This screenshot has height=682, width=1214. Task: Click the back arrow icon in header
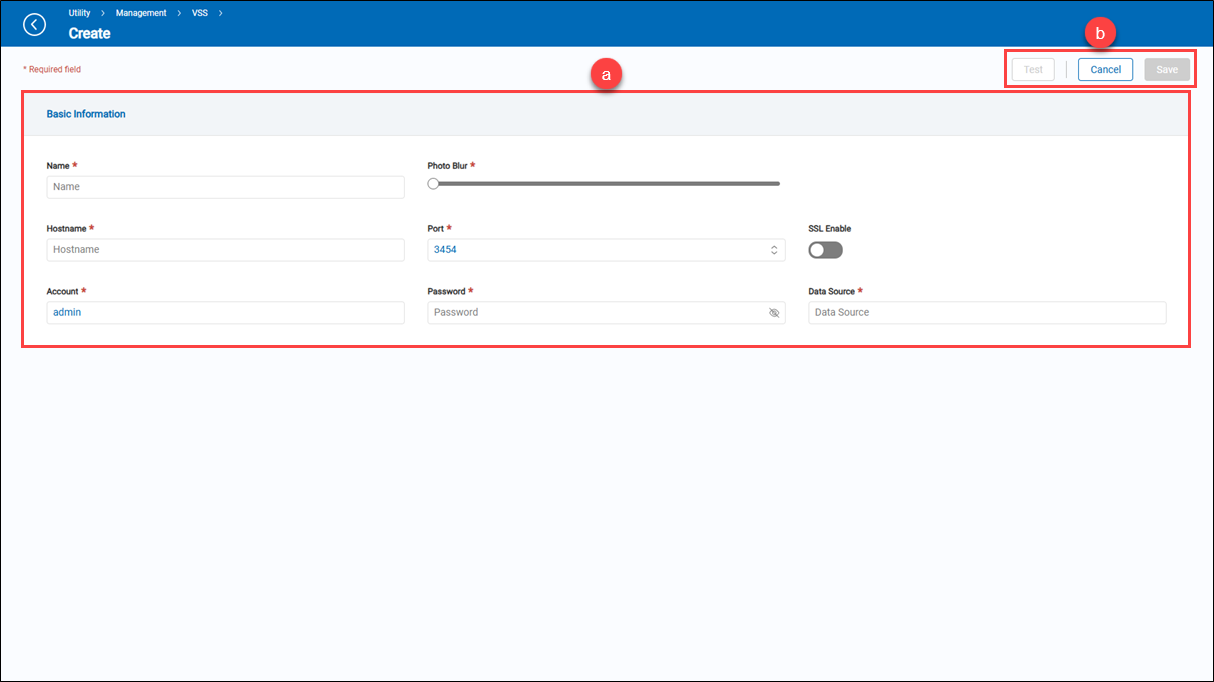[35, 24]
